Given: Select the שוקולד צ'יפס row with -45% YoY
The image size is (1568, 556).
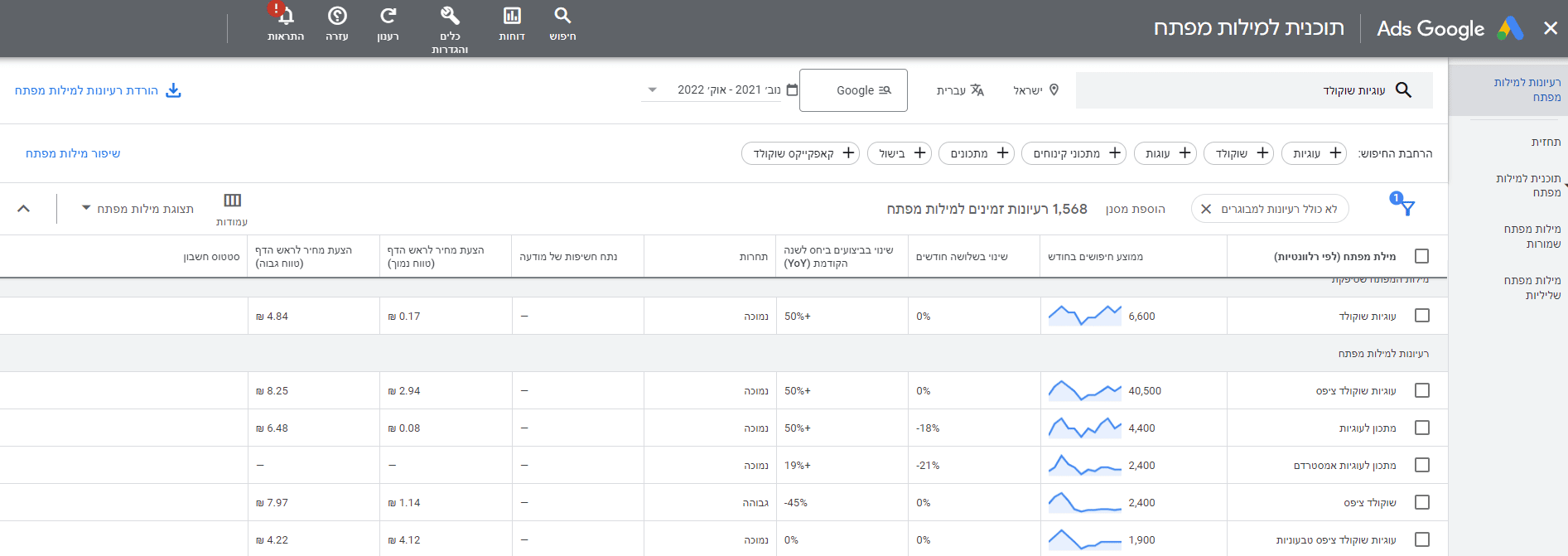Looking at the screenshot, I should [1422, 502].
